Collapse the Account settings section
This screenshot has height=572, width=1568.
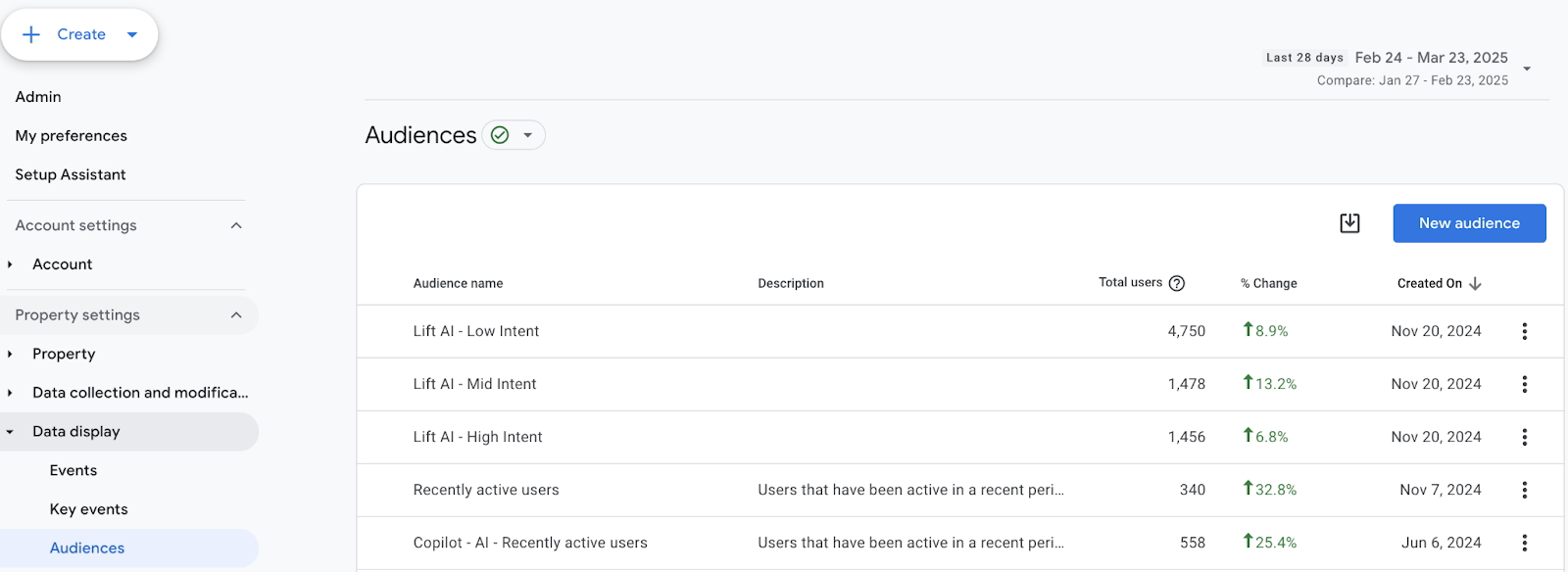[x=236, y=225]
